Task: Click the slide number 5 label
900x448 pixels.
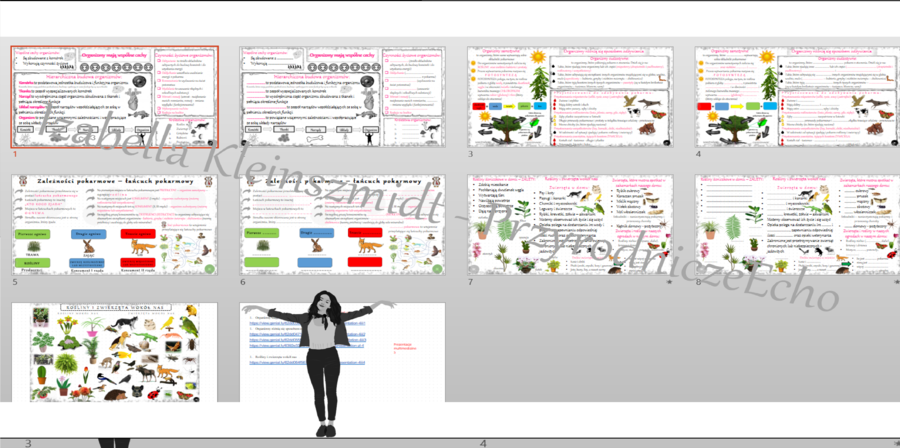Action: tap(14, 282)
